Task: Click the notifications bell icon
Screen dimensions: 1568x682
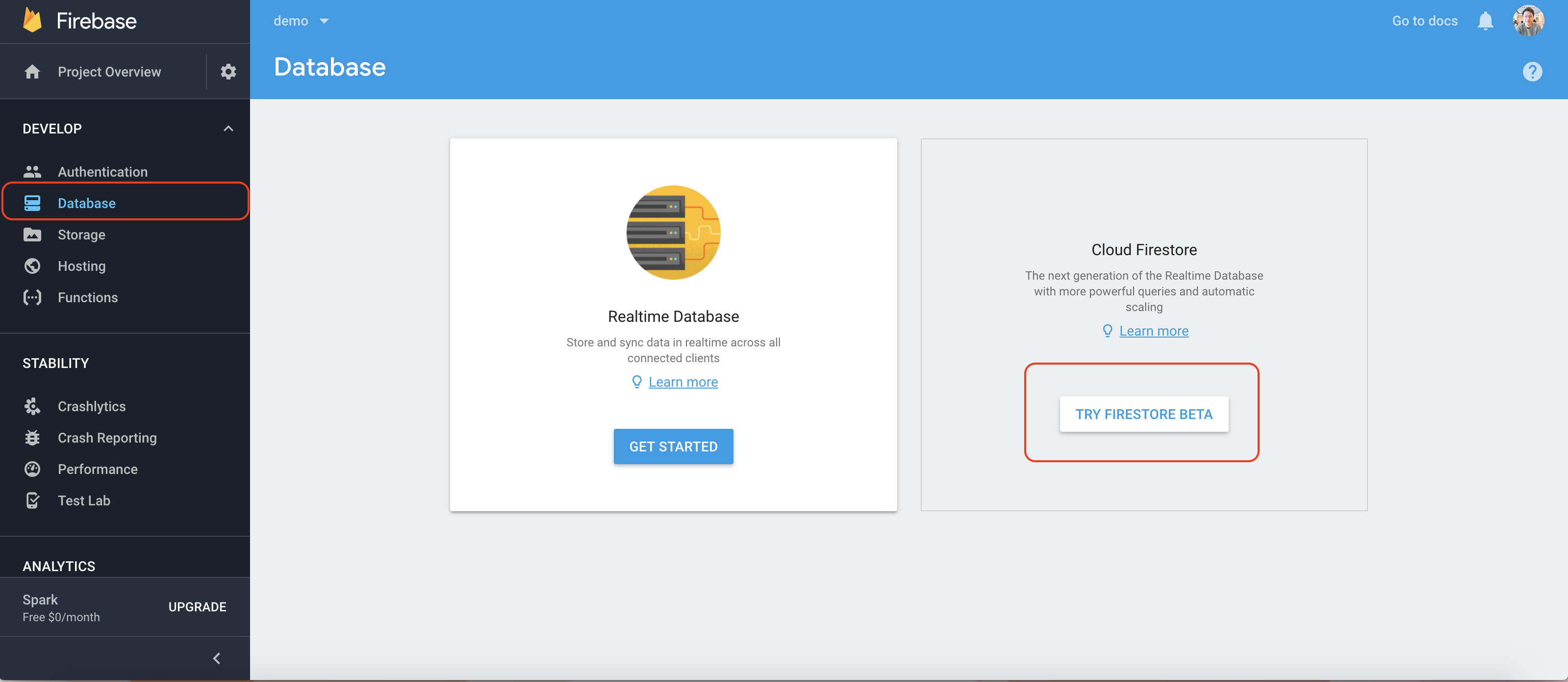Action: pyautogui.click(x=1486, y=20)
